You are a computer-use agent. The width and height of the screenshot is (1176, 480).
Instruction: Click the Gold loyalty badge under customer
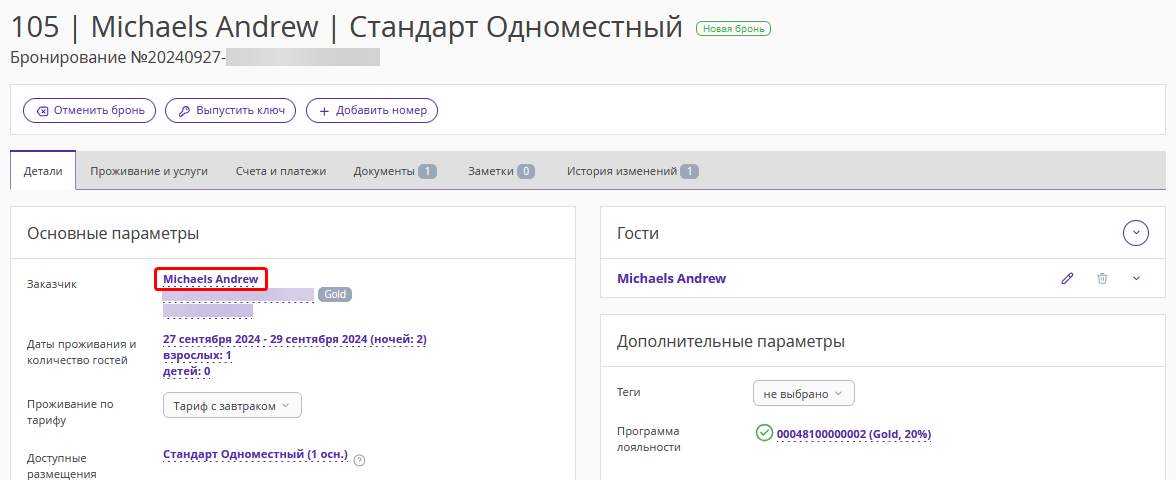(x=334, y=294)
